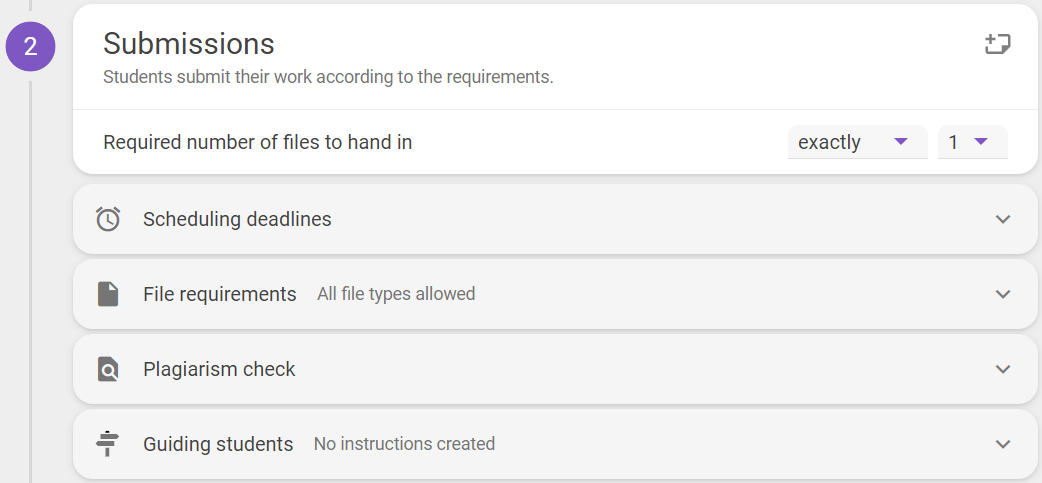Viewport: 1042px width, 483px height.
Task: Select the purple step 2 circle
Action: [31, 47]
